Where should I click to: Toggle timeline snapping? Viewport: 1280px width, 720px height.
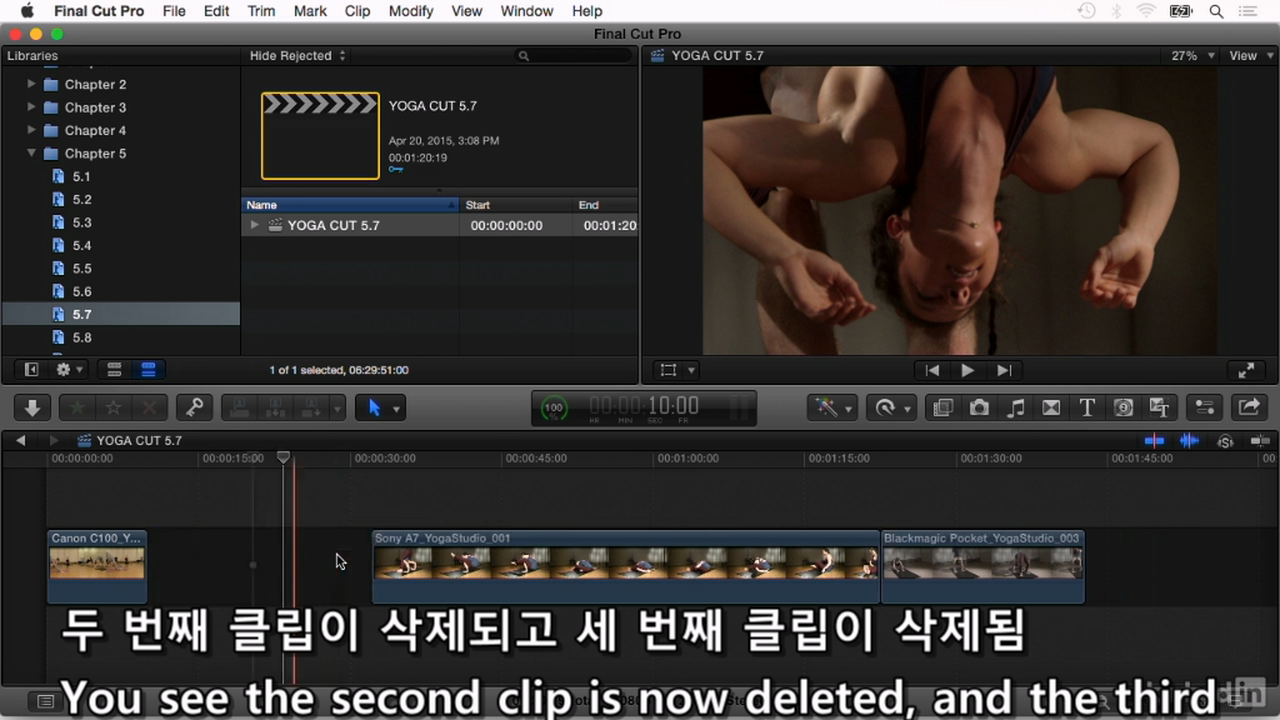[1259, 441]
